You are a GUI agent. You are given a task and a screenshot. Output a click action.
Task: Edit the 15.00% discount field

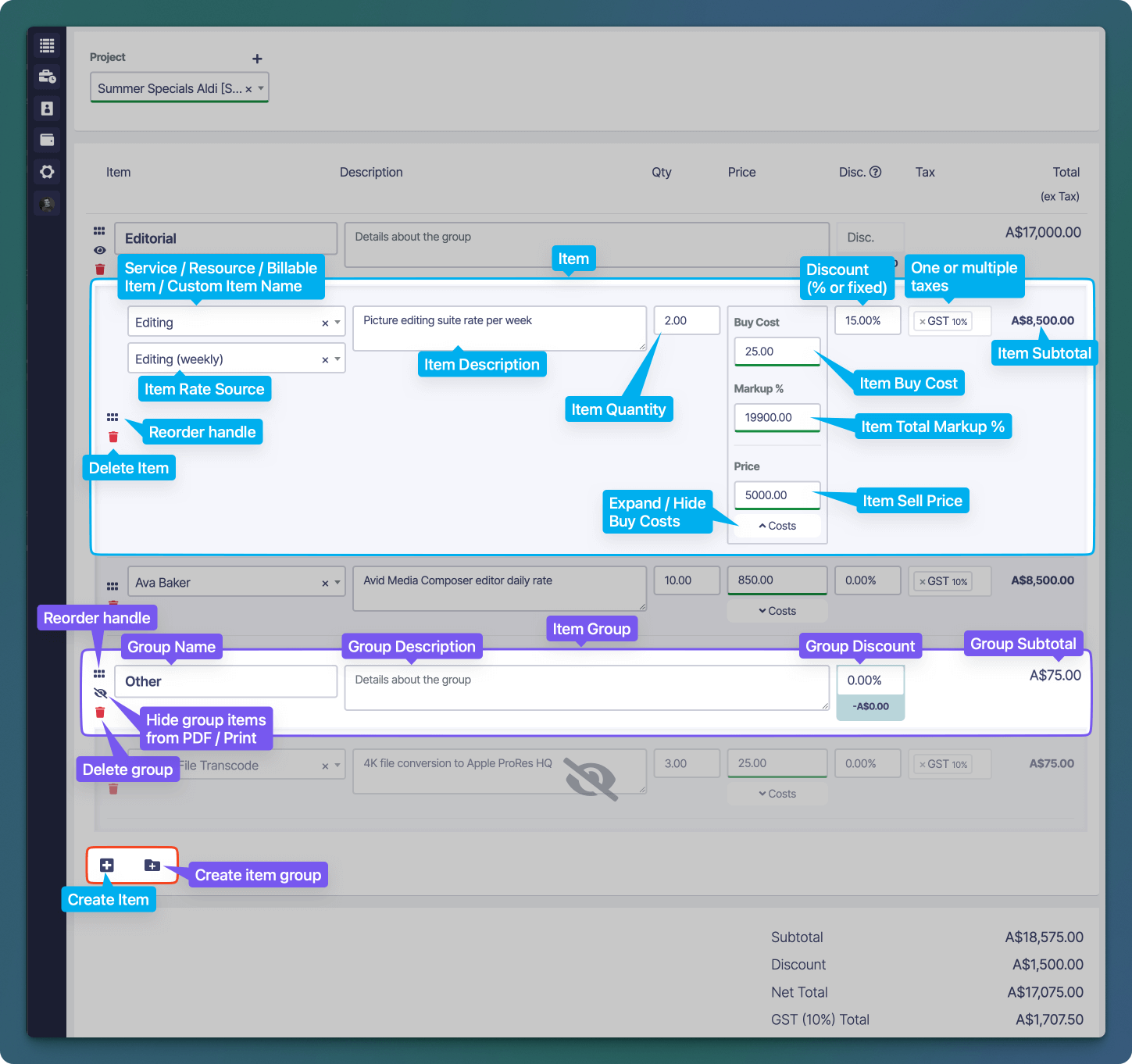tap(868, 320)
